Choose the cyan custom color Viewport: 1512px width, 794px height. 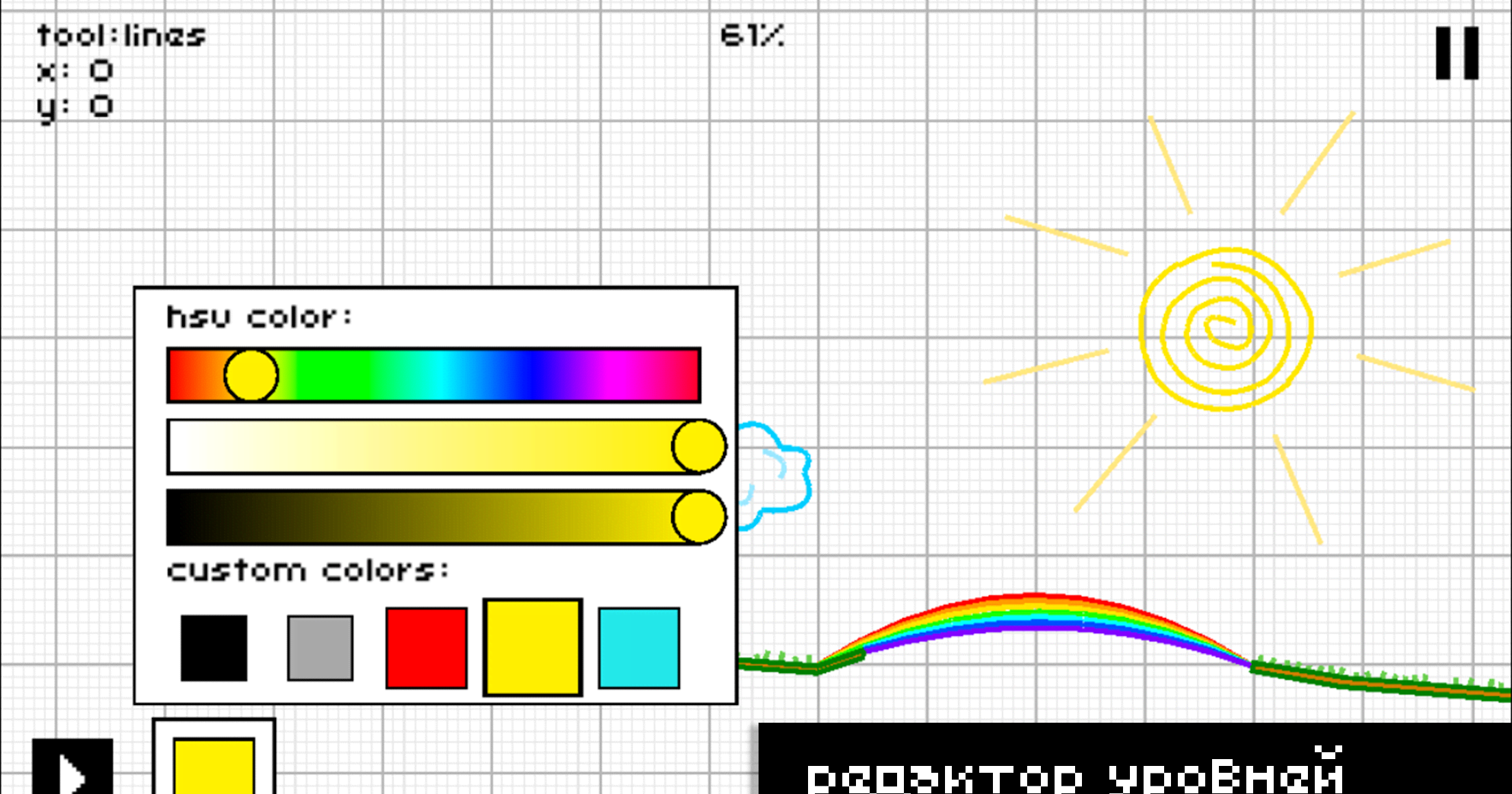[x=639, y=648]
